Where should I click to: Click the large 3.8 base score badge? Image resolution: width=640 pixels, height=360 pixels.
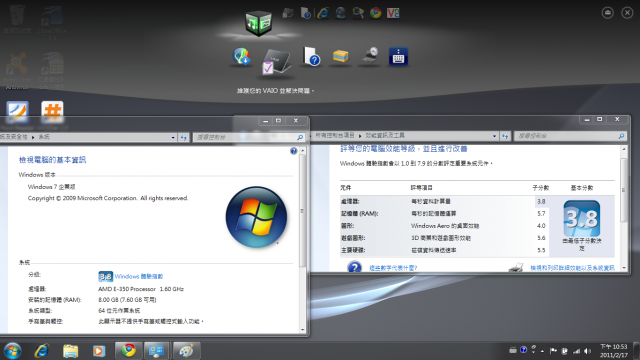[582, 218]
